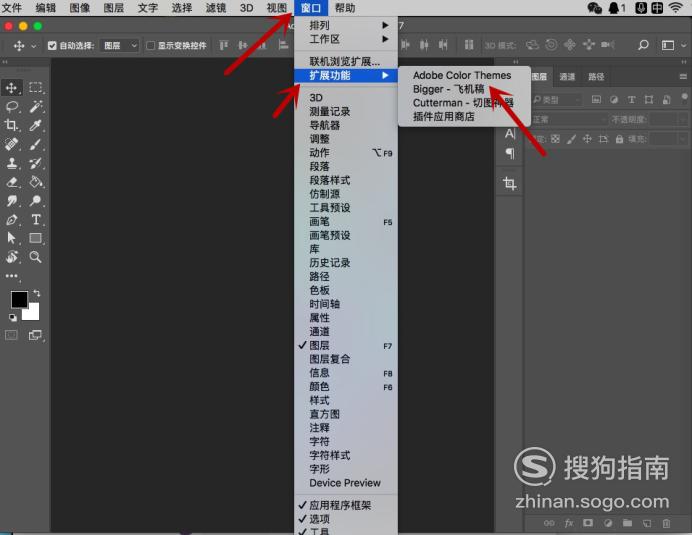Click the search magnifier in options bar
The width and height of the screenshot is (692, 535).
click(643, 45)
